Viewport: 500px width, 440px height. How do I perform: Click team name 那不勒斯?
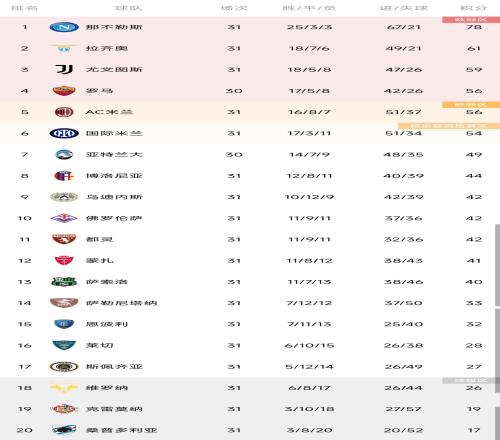coord(114,27)
